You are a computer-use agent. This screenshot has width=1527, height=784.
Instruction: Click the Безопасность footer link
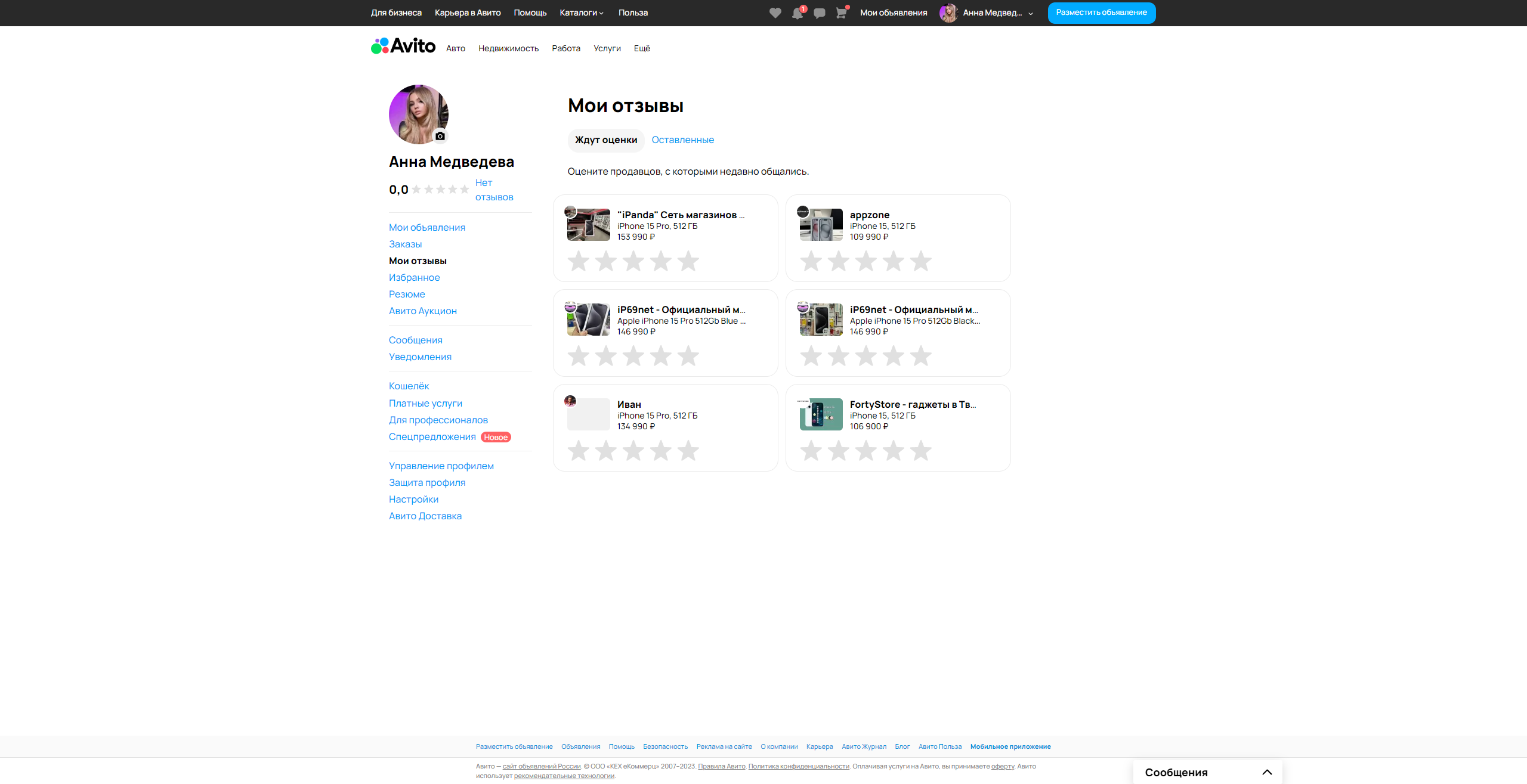pos(666,746)
